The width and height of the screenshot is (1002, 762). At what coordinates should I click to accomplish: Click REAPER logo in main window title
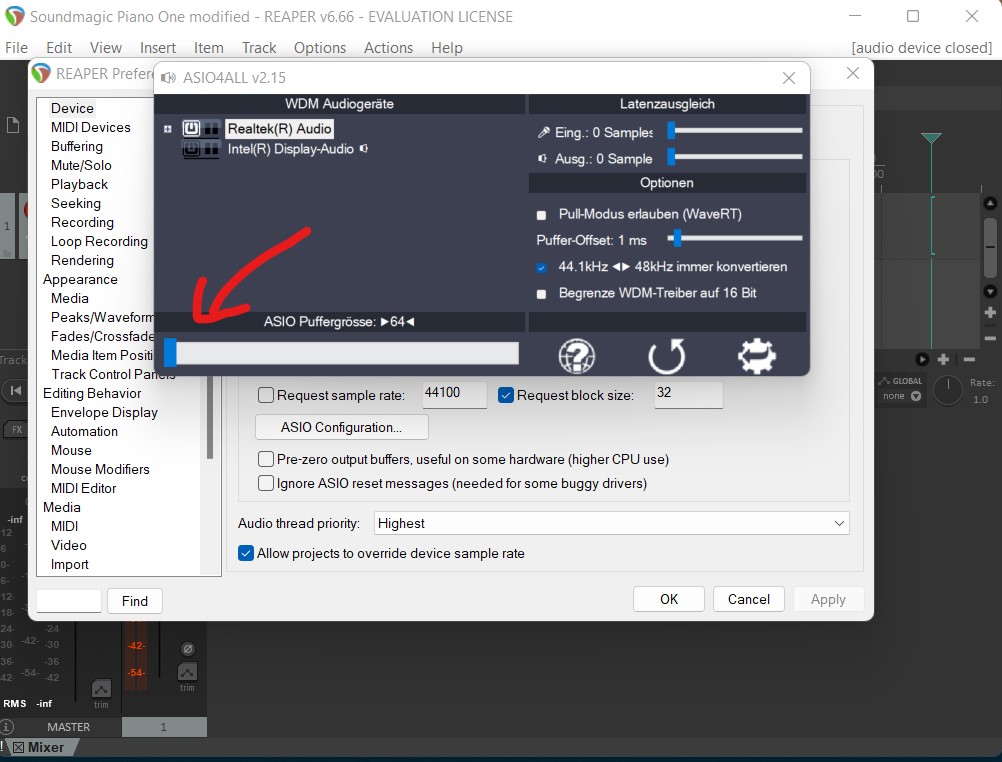click(15, 16)
